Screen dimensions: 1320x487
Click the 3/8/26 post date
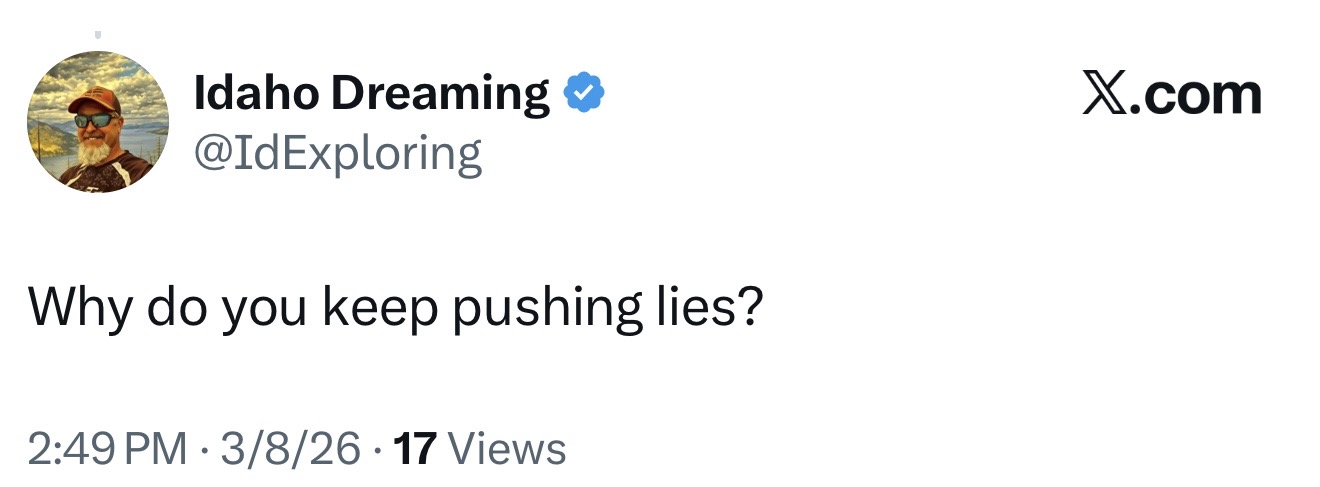click(292, 449)
